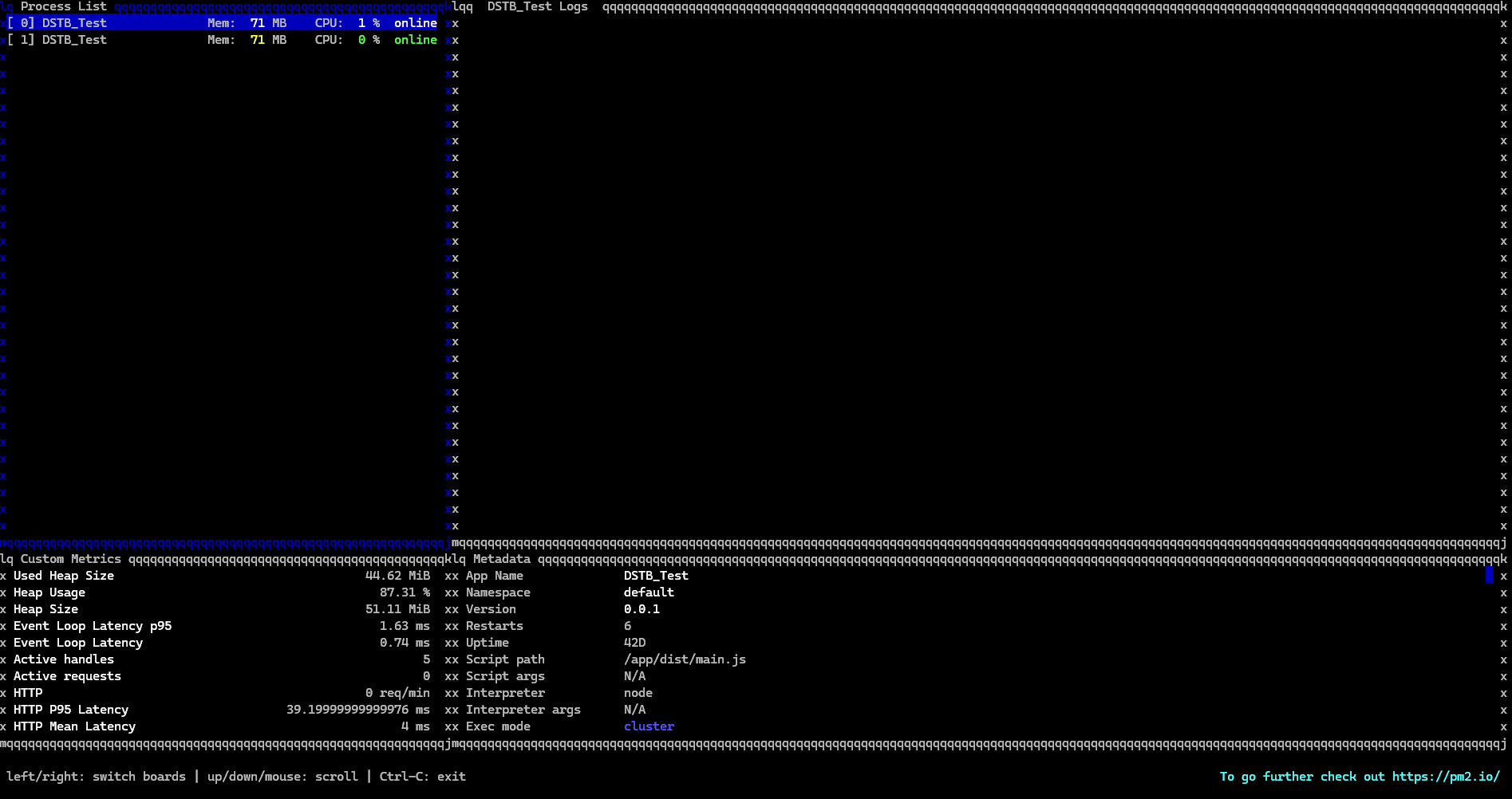Focus the Custom Metrics panel title
1512x799 pixels.
70,559
